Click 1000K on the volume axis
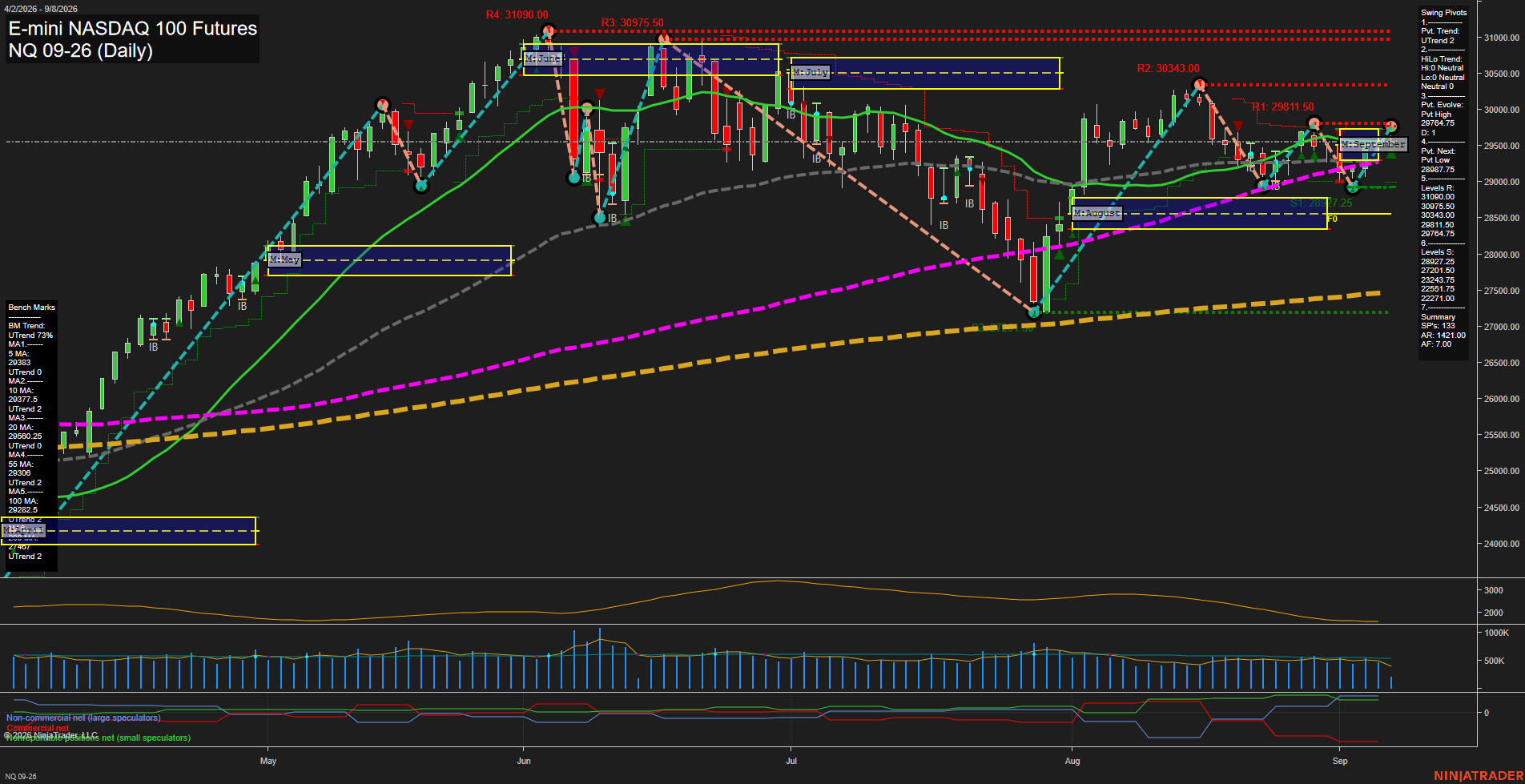The image size is (1525, 784). point(1496,633)
